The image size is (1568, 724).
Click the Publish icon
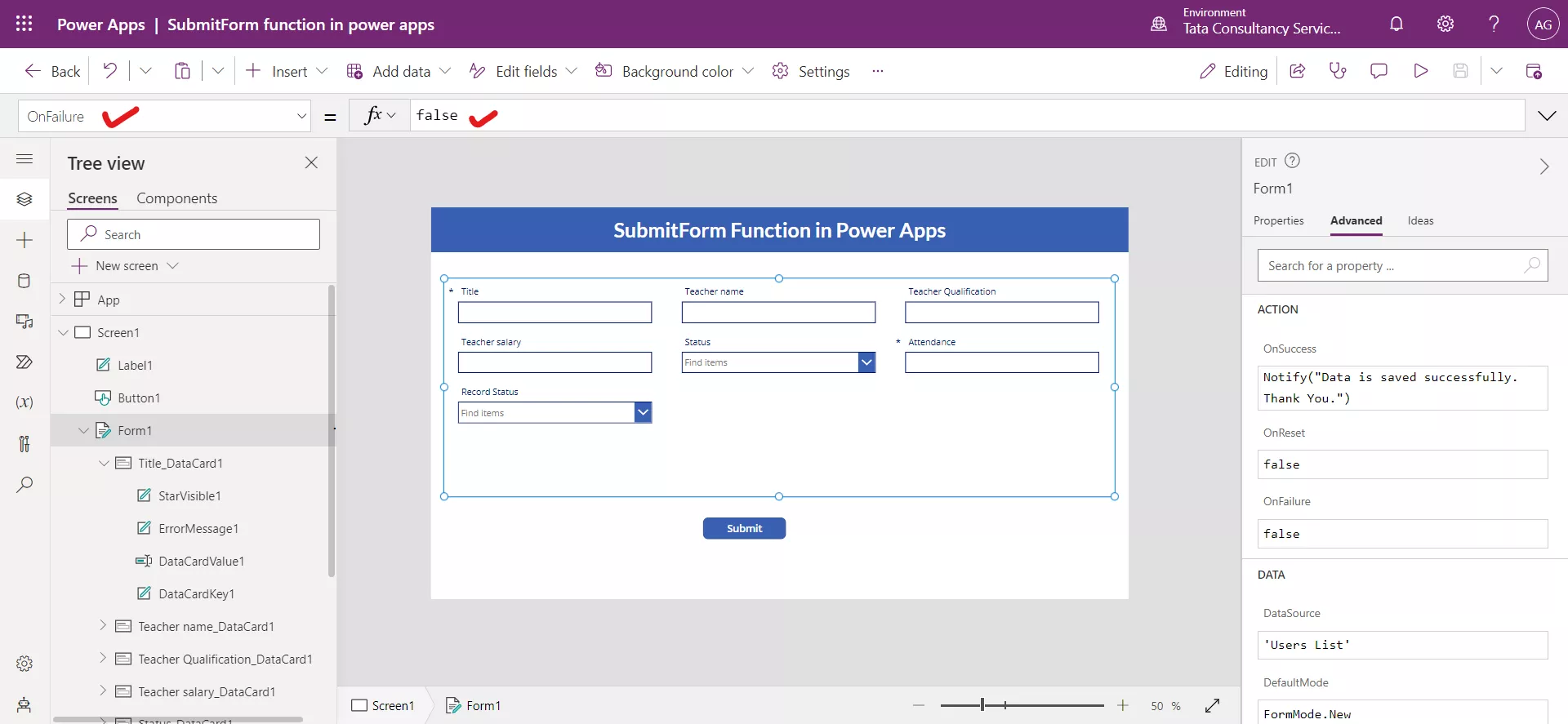coord(1534,71)
